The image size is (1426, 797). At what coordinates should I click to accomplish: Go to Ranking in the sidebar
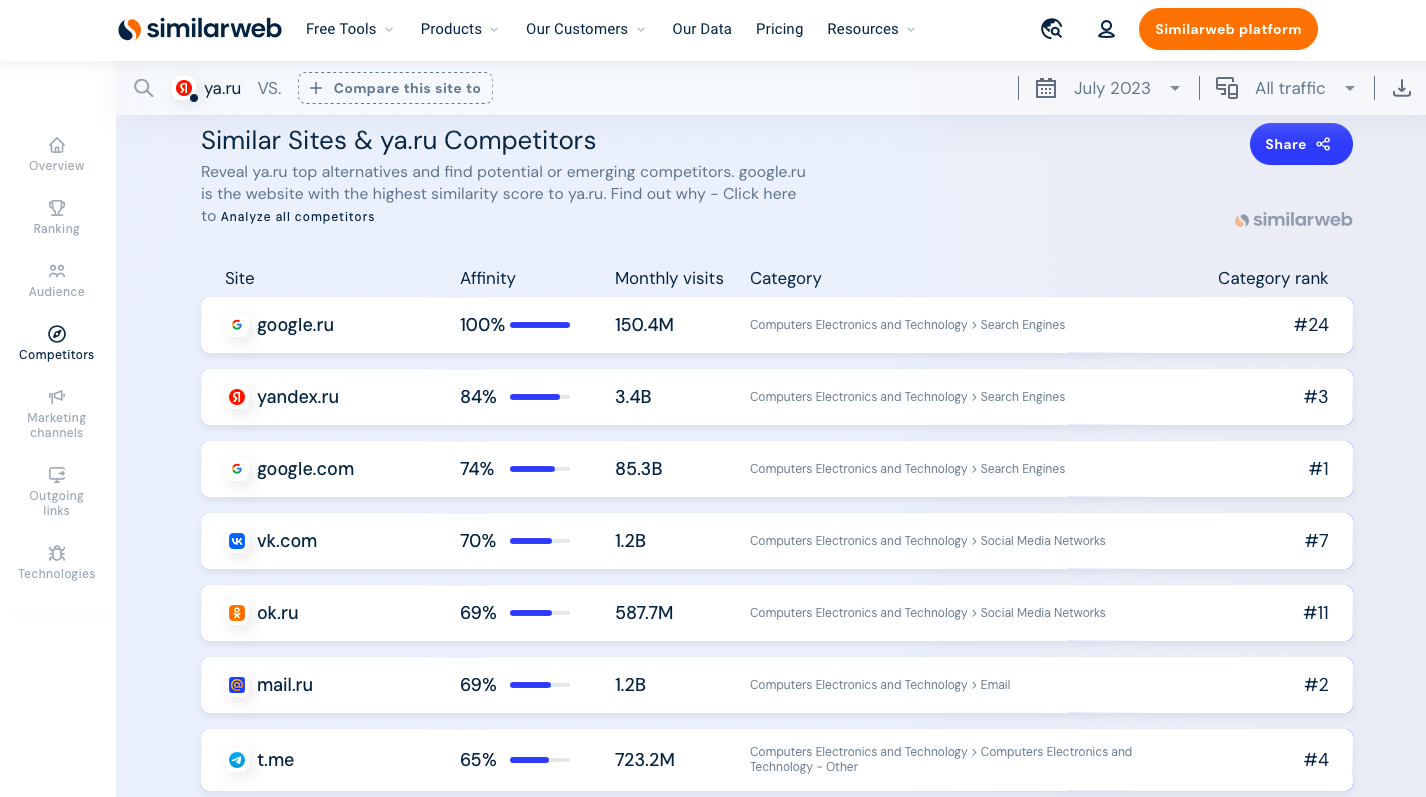[57, 218]
